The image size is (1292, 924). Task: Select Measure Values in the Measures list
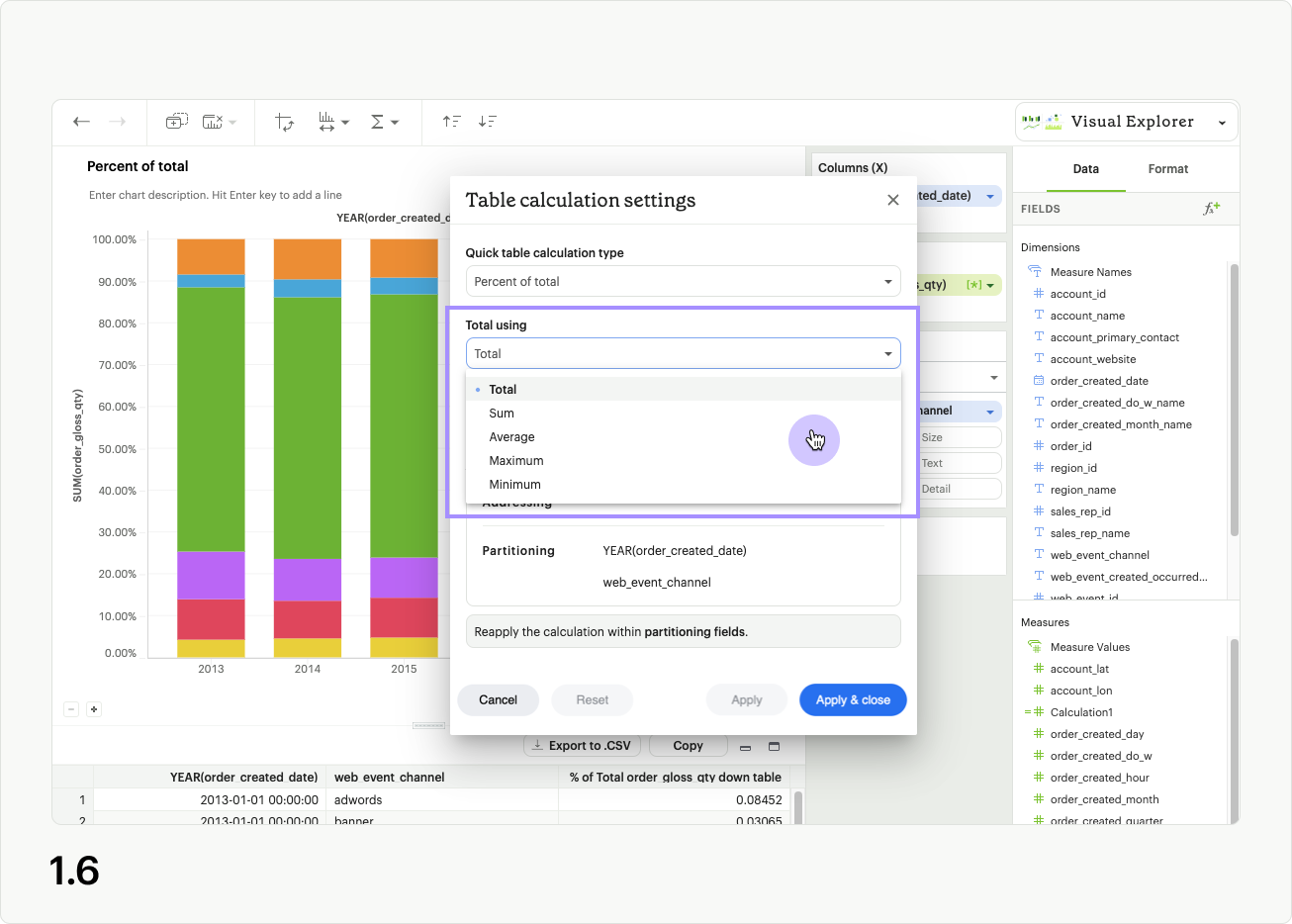coord(1091,646)
